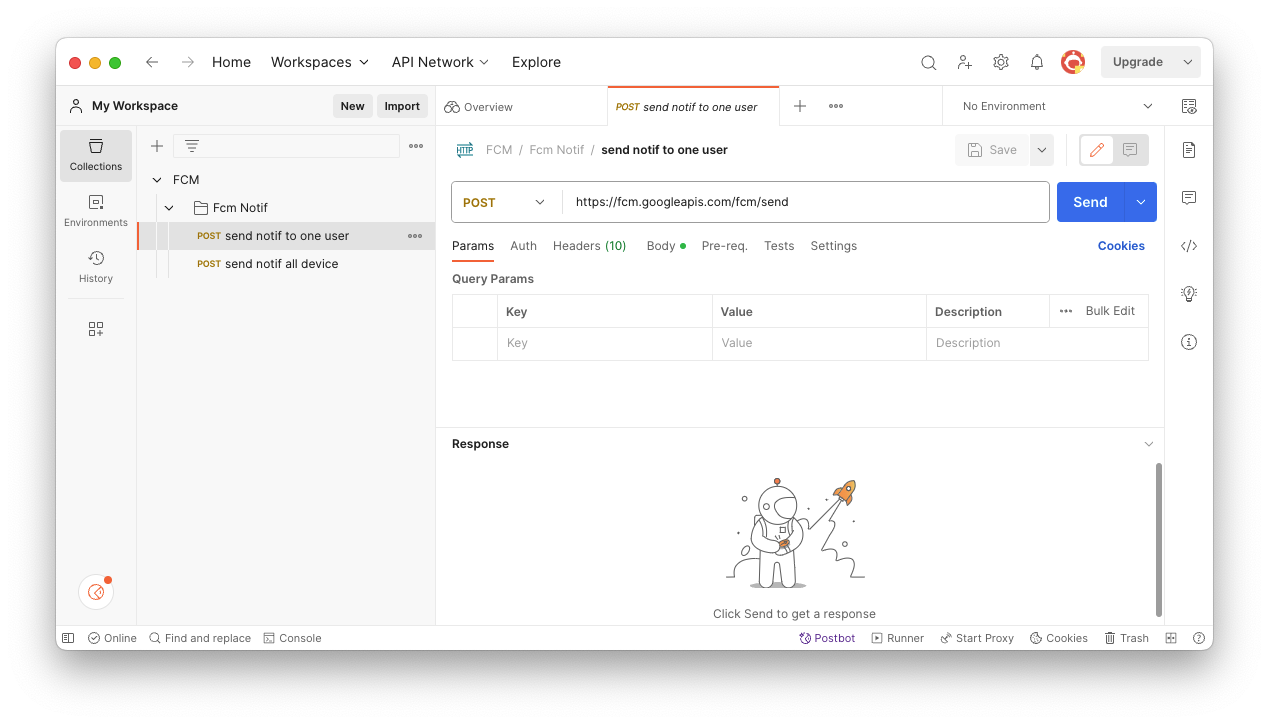
Task: Toggle the sidebar from the status bar
Action: point(68,638)
